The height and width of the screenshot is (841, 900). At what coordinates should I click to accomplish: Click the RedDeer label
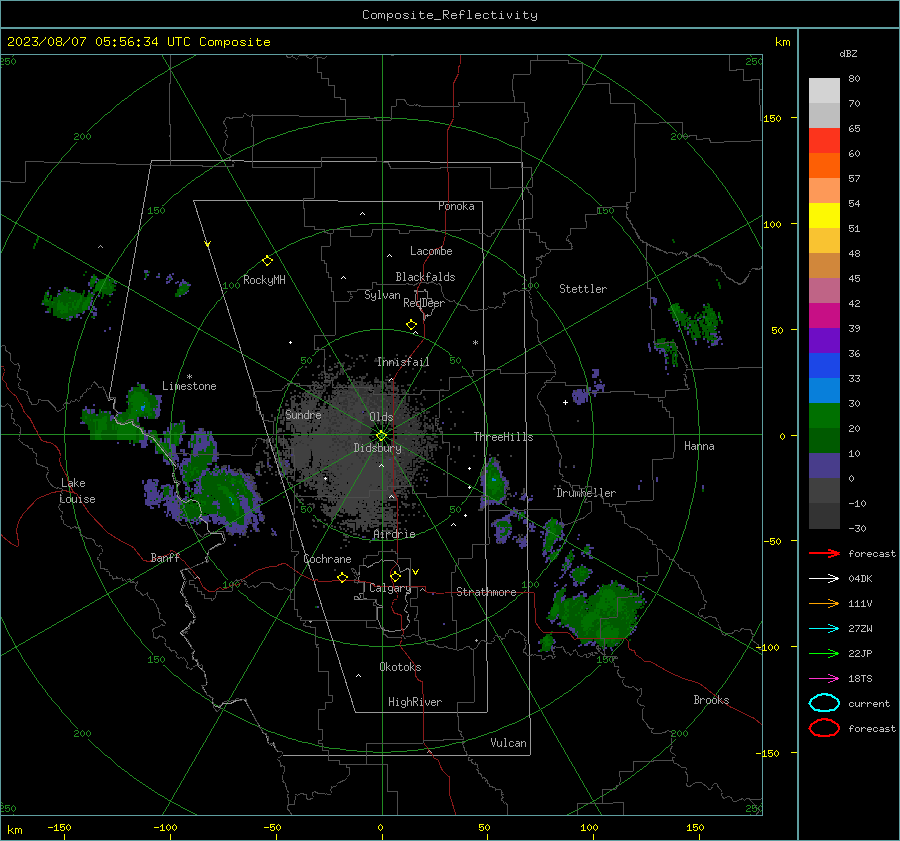[424, 303]
